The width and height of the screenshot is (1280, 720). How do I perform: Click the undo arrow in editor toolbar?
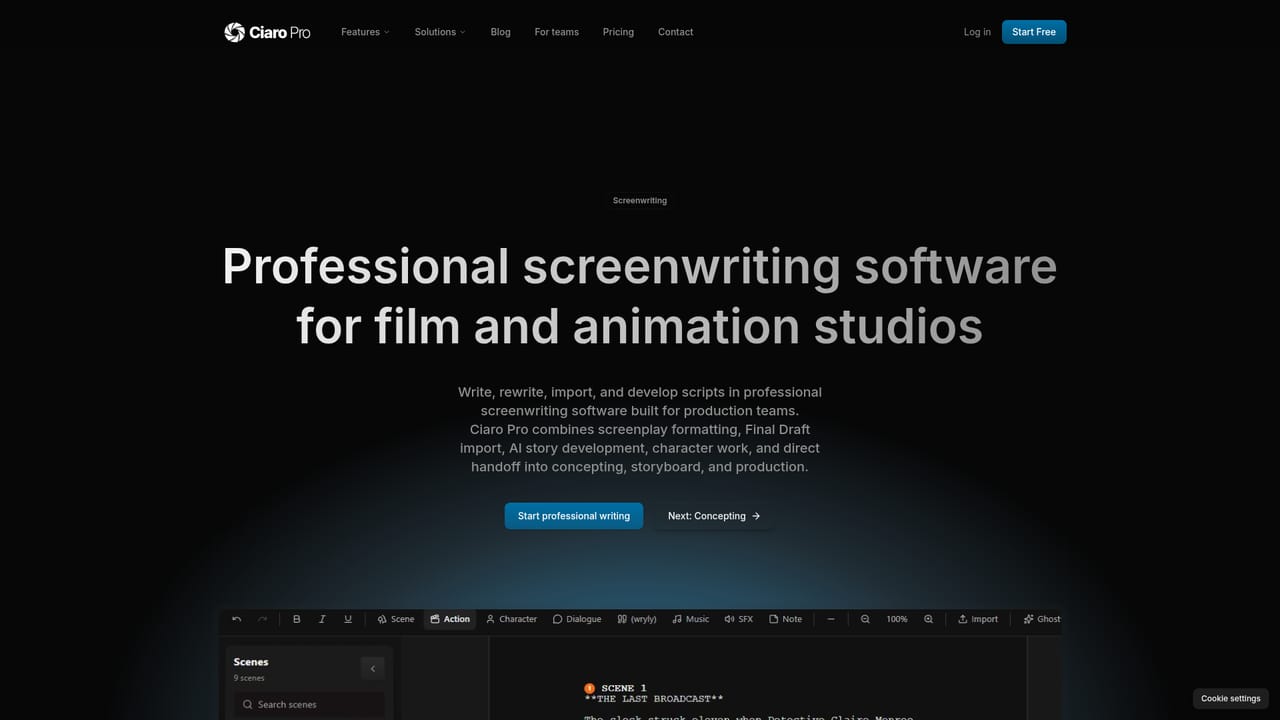tap(236, 619)
